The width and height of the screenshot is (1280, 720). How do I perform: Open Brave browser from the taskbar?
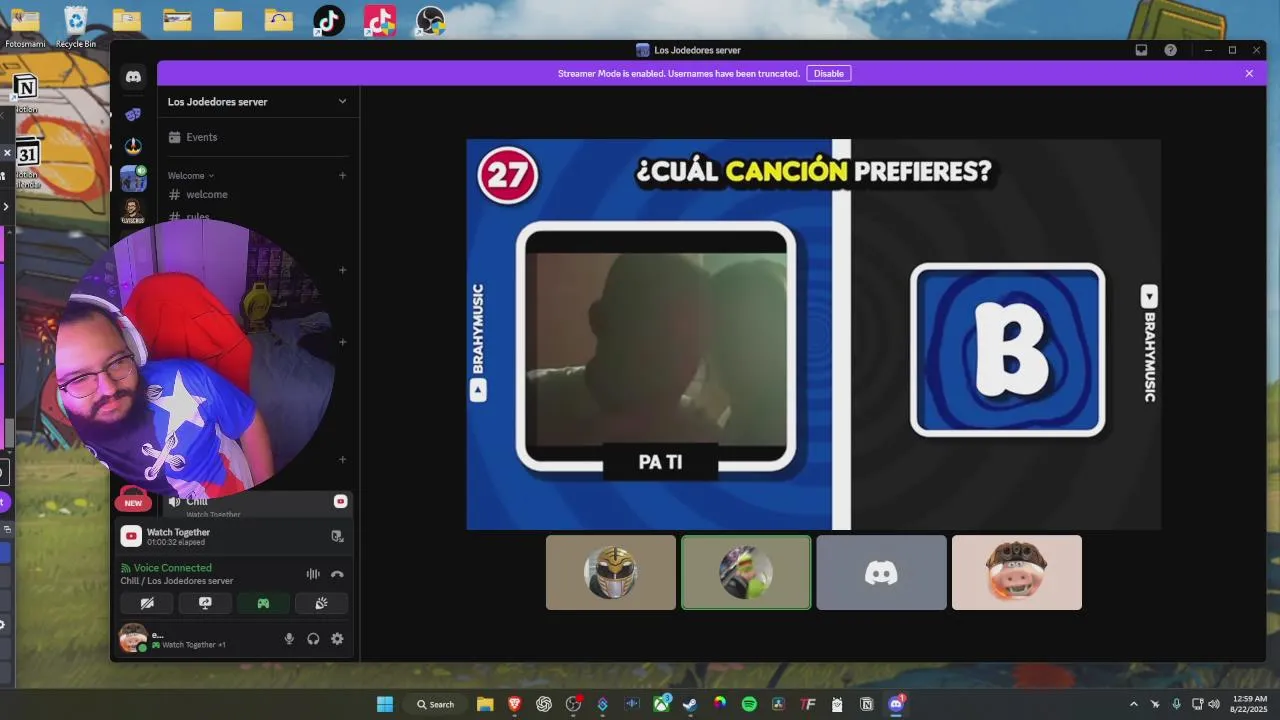(514, 704)
